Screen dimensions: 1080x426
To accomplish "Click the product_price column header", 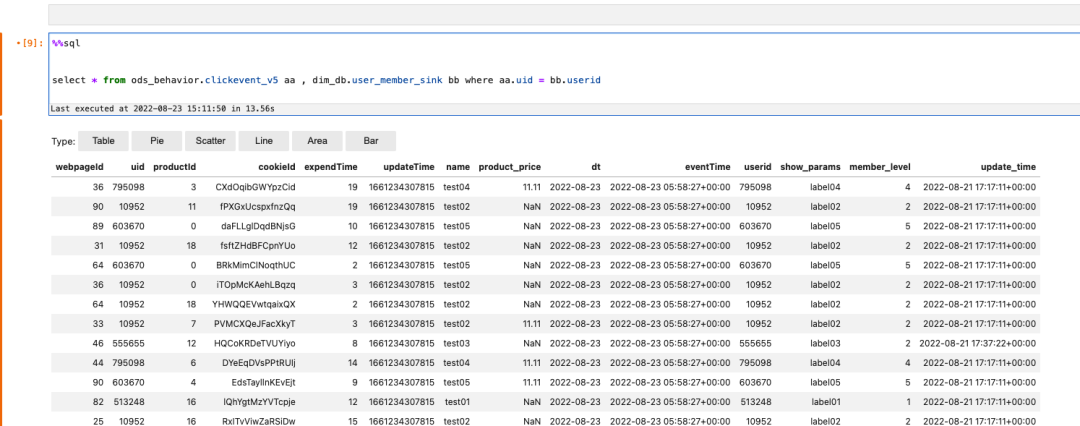I will click(510, 167).
